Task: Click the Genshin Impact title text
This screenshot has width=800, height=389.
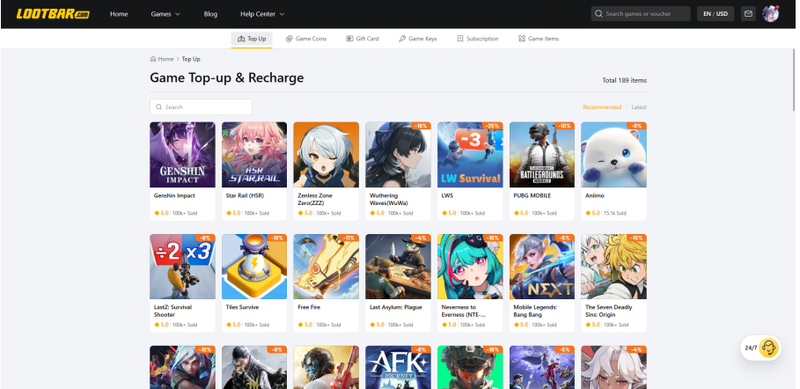Action: pyautogui.click(x=174, y=196)
